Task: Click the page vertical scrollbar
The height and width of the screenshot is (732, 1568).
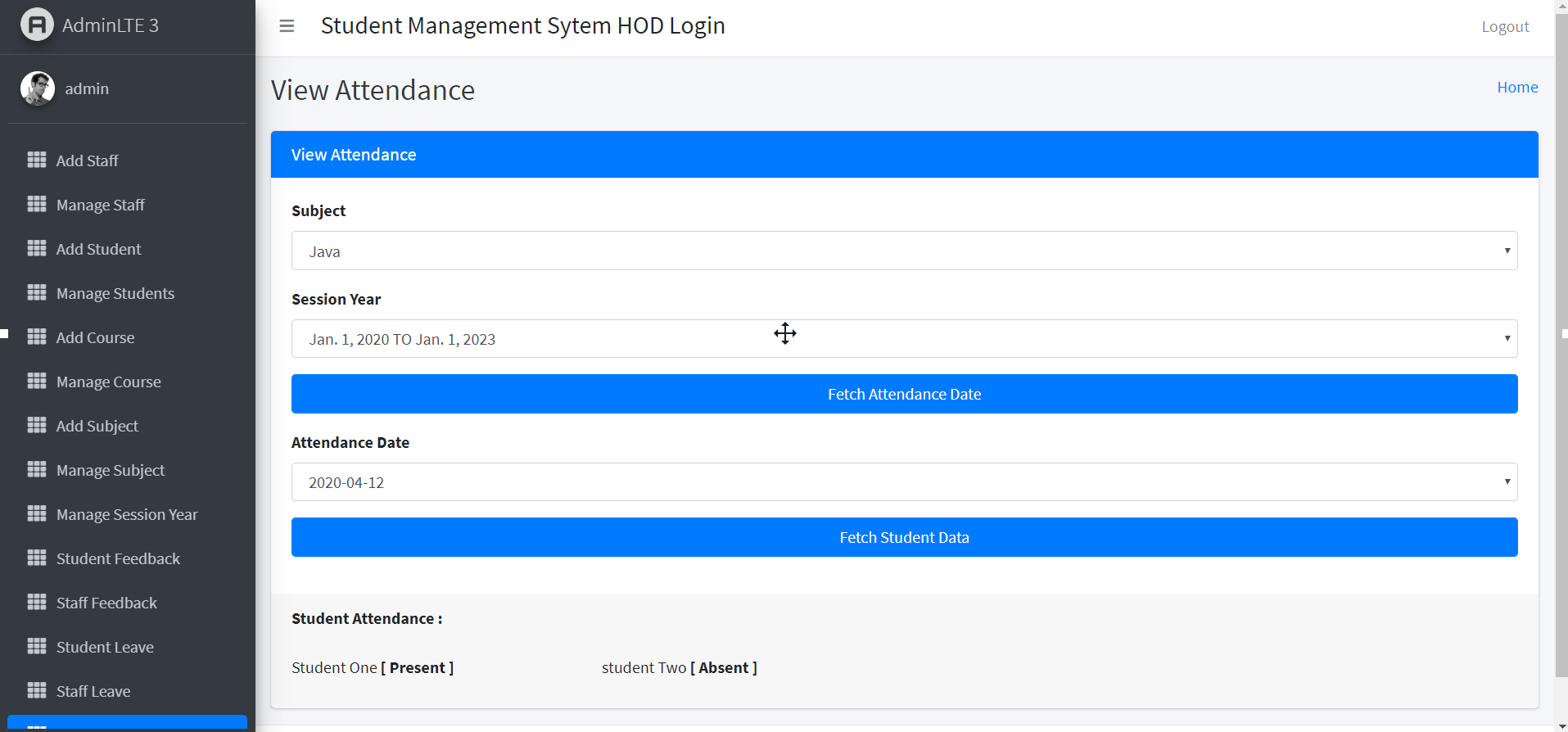Action: [x=1561, y=344]
